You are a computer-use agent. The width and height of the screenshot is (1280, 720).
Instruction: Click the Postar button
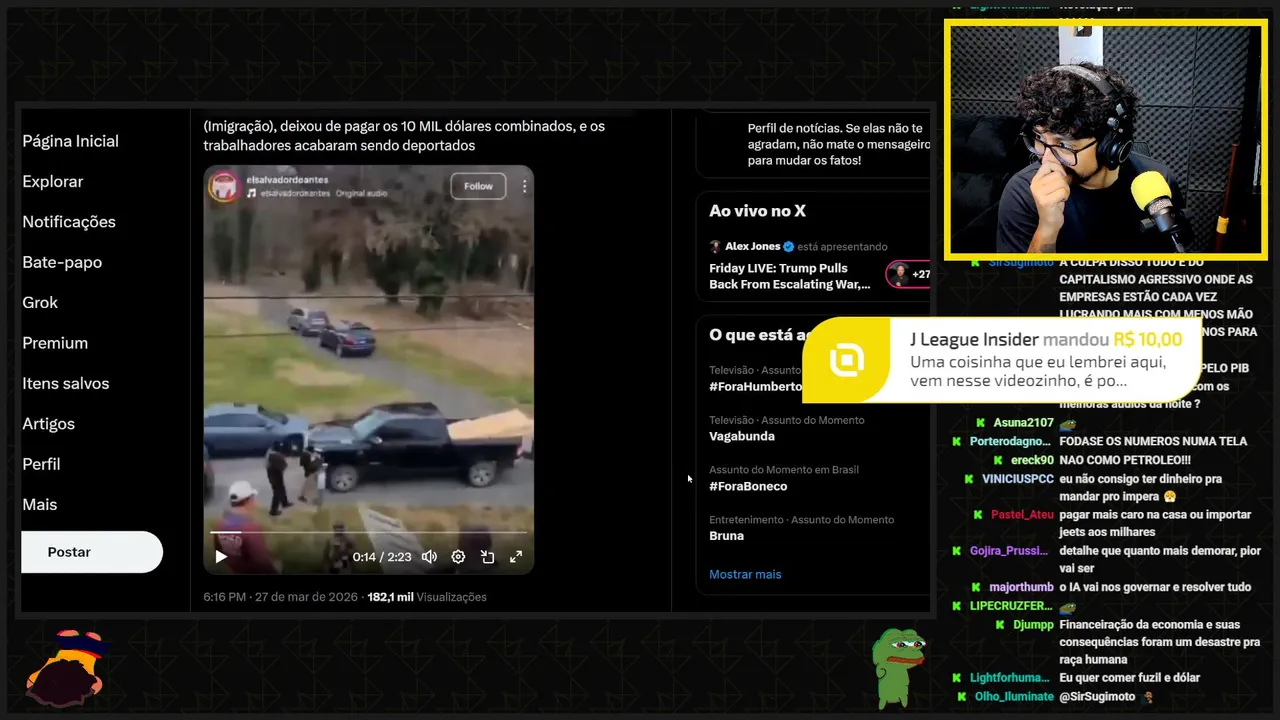92,552
